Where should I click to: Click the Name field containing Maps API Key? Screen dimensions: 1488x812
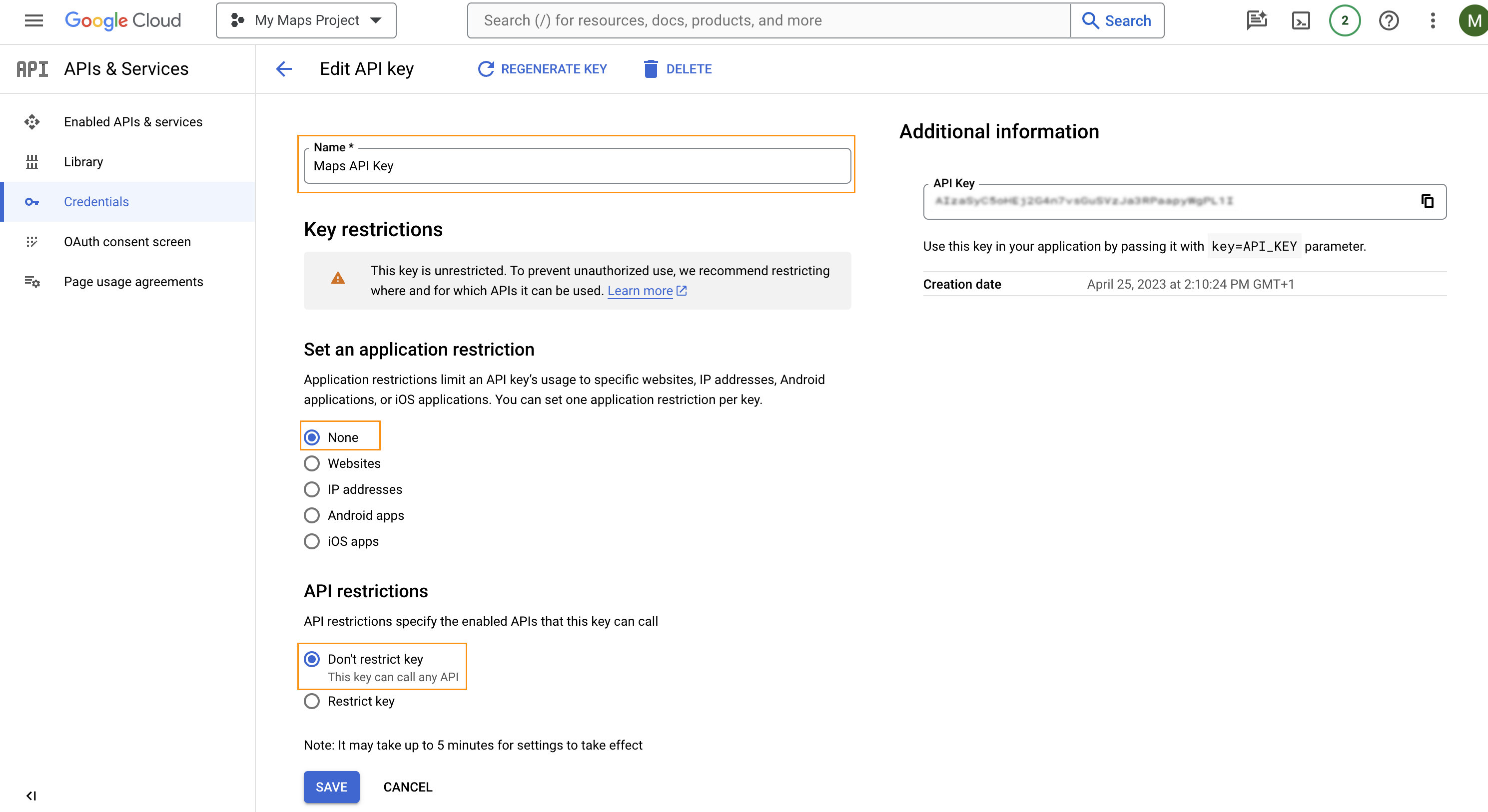pyautogui.click(x=577, y=166)
